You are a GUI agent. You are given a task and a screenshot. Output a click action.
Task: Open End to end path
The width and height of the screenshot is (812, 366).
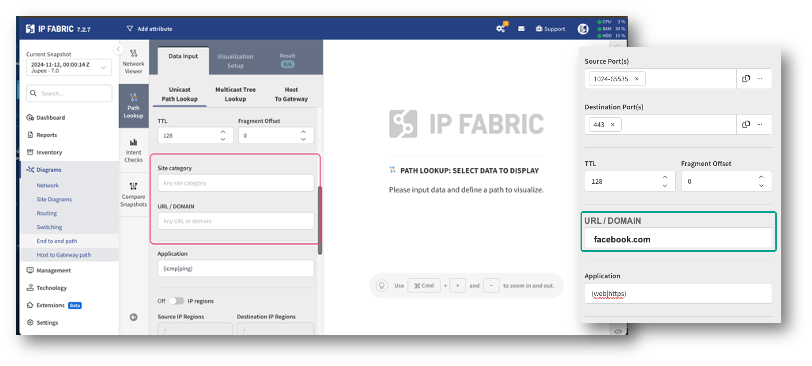point(57,241)
